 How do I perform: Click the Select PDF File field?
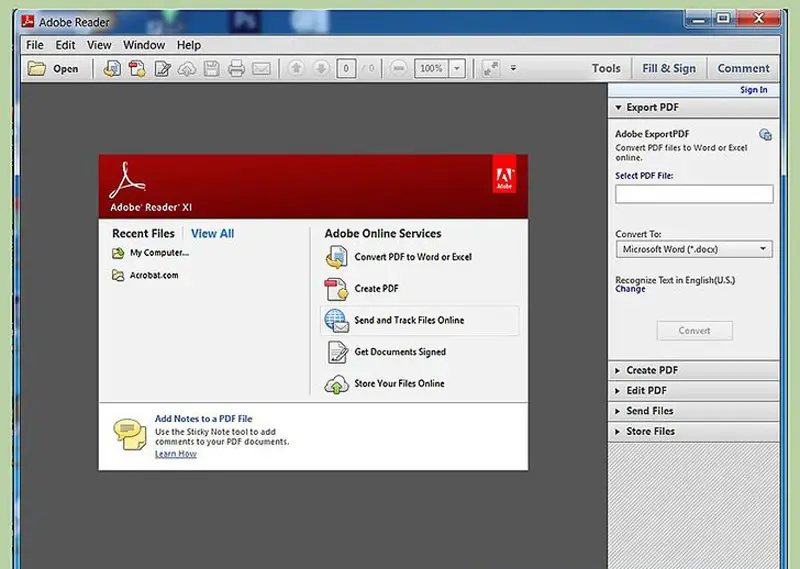(694, 194)
